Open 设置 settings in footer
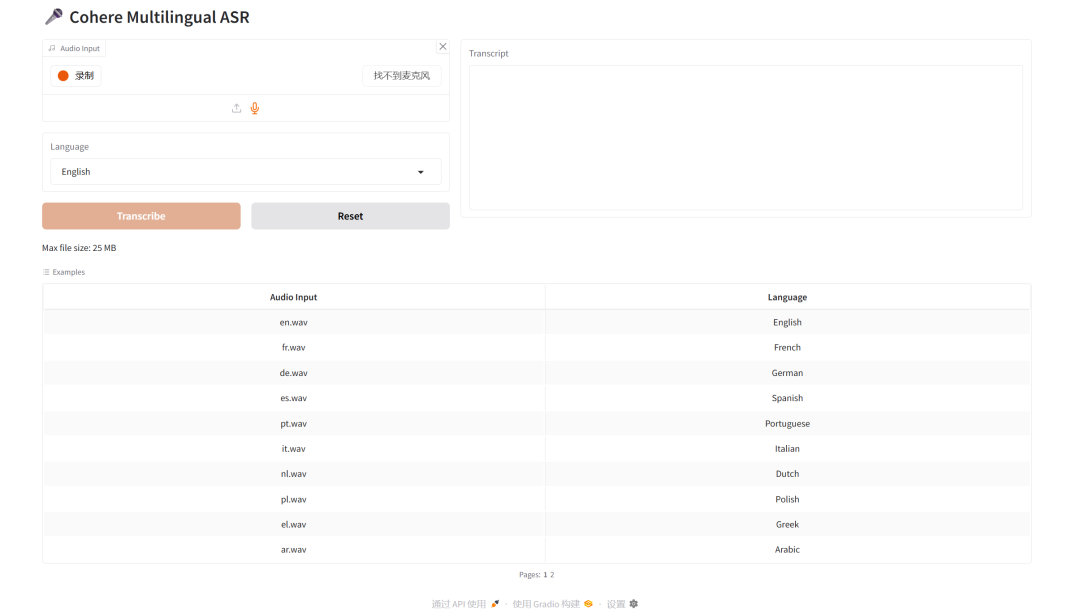Viewport: 1080px width, 614px height. (622, 604)
